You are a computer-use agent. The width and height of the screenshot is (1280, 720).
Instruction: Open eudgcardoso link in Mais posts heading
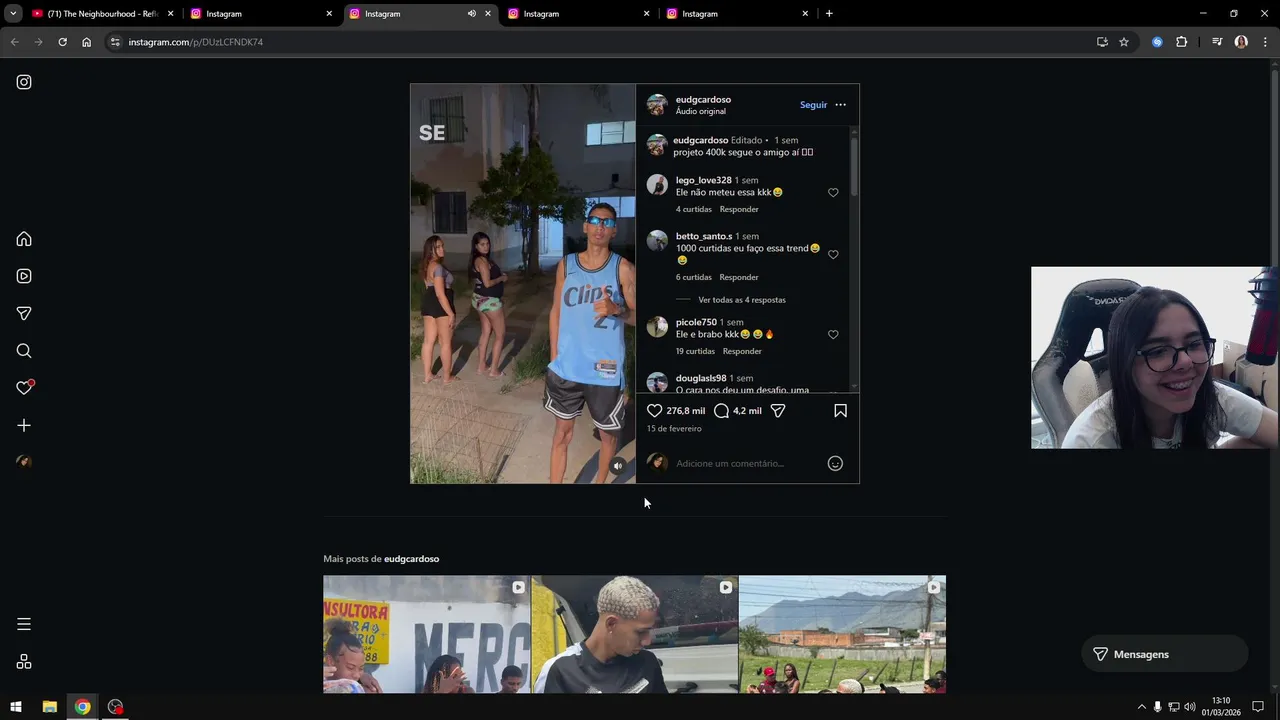tap(411, 559)
